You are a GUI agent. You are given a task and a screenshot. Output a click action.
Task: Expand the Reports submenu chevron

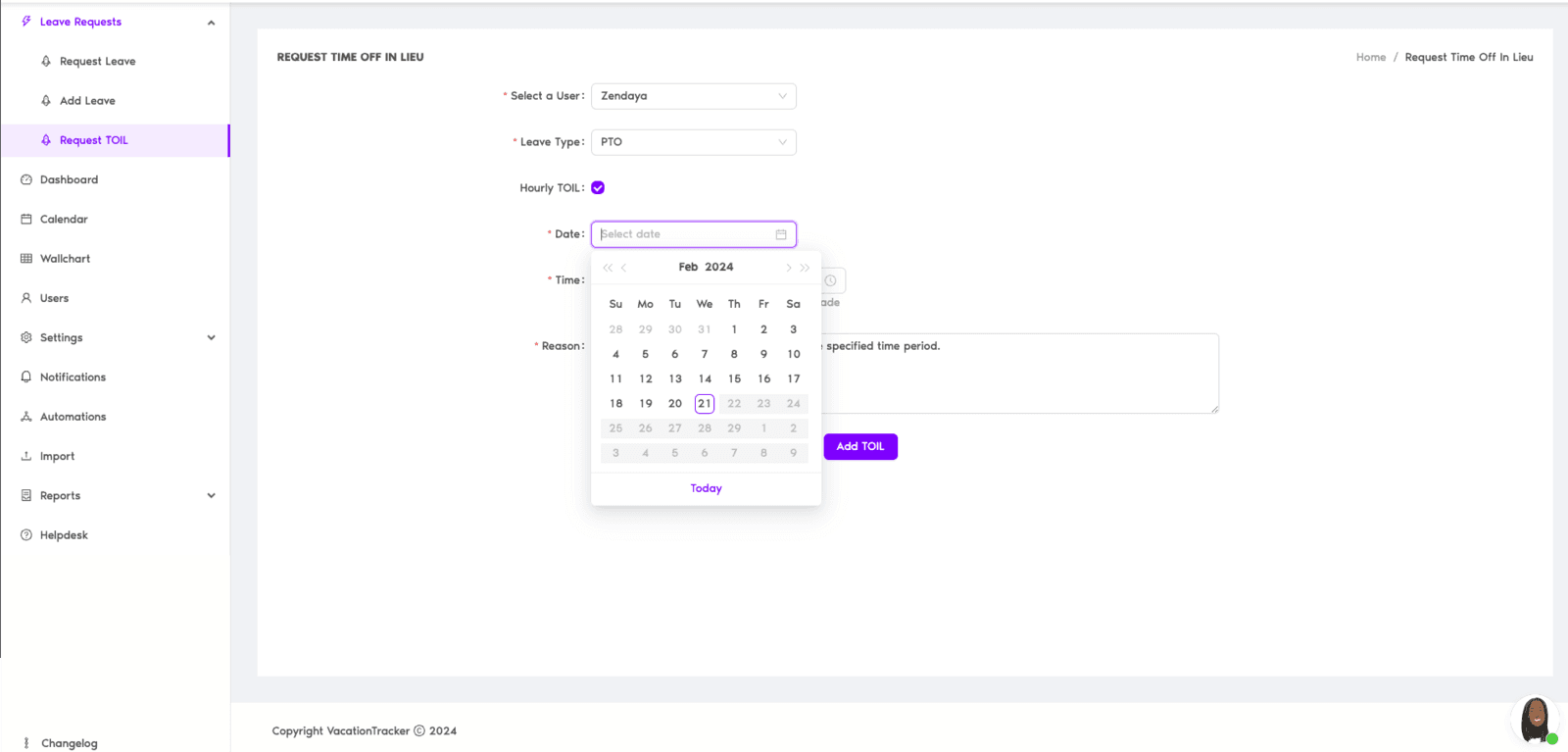[211, 495]
